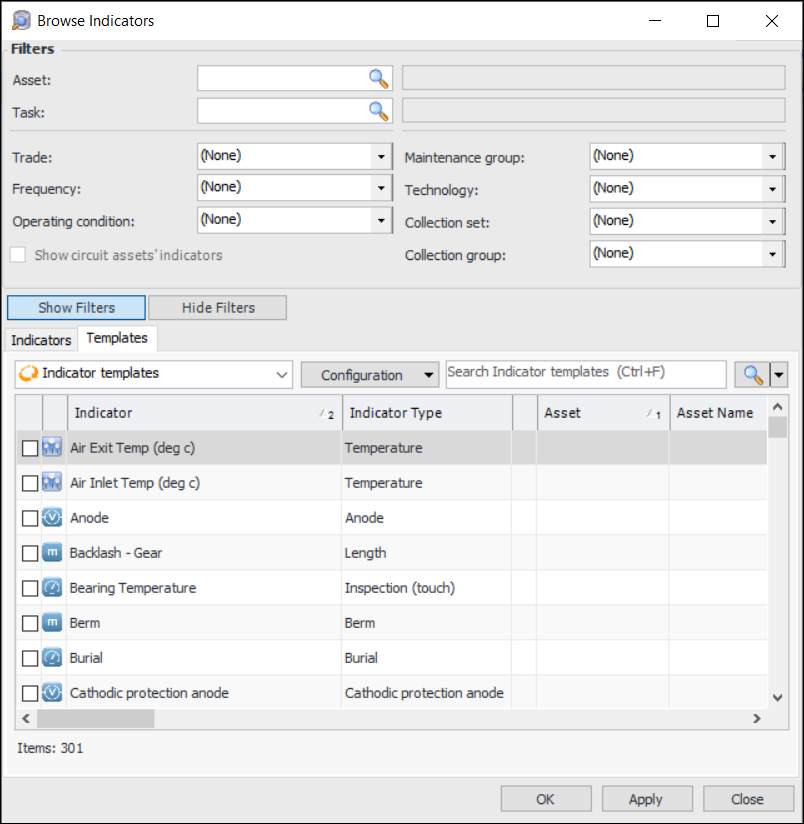Click the Anode indicator type icon
804x824 pixels.
coord(53,518)
